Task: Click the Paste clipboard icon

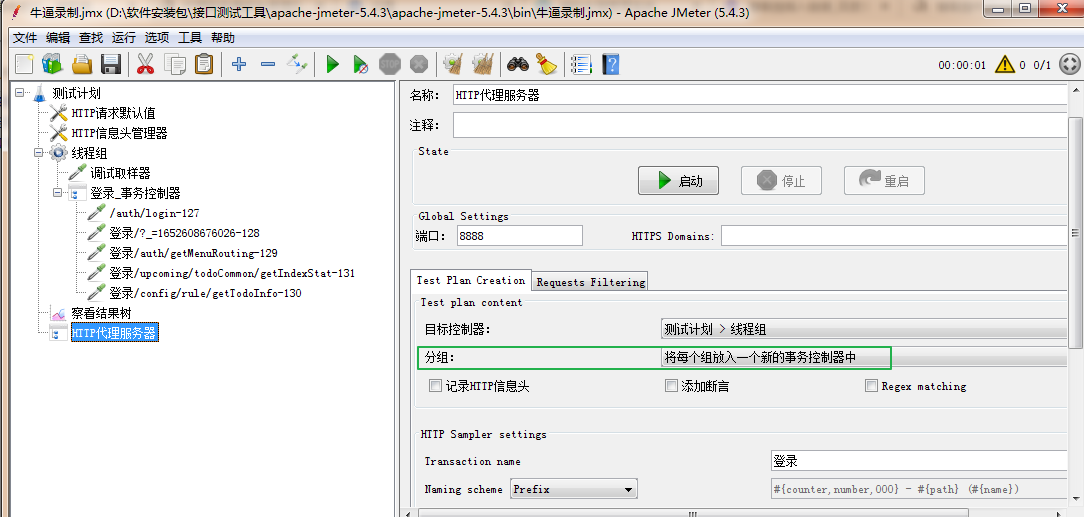Action: point(204,64)
